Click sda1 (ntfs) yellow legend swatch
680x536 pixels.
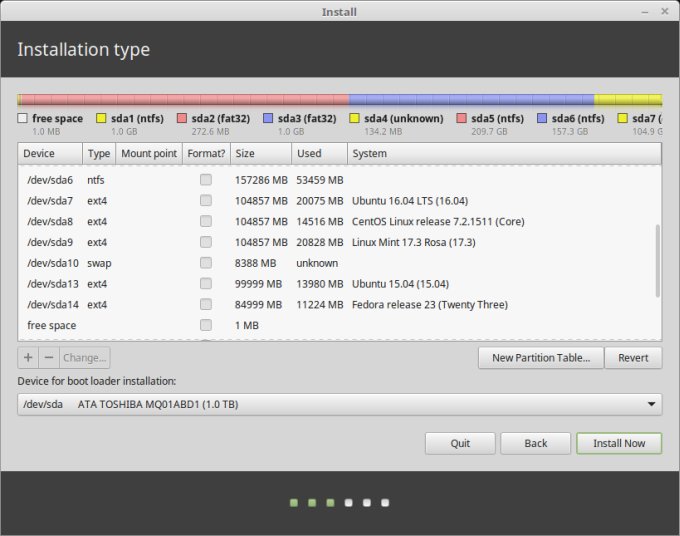coord(101,118)
